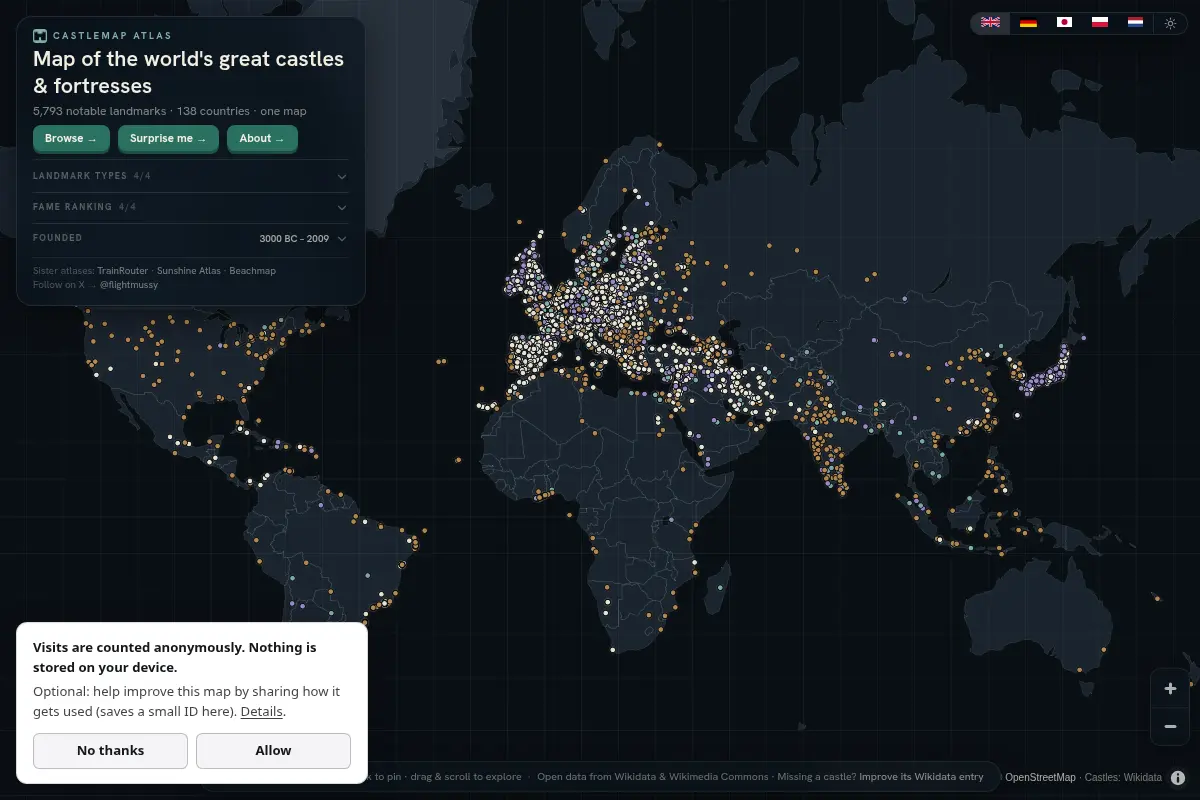Click the Surprise me button
Viewport: 1200px width, 800px height.
point(168,139)
